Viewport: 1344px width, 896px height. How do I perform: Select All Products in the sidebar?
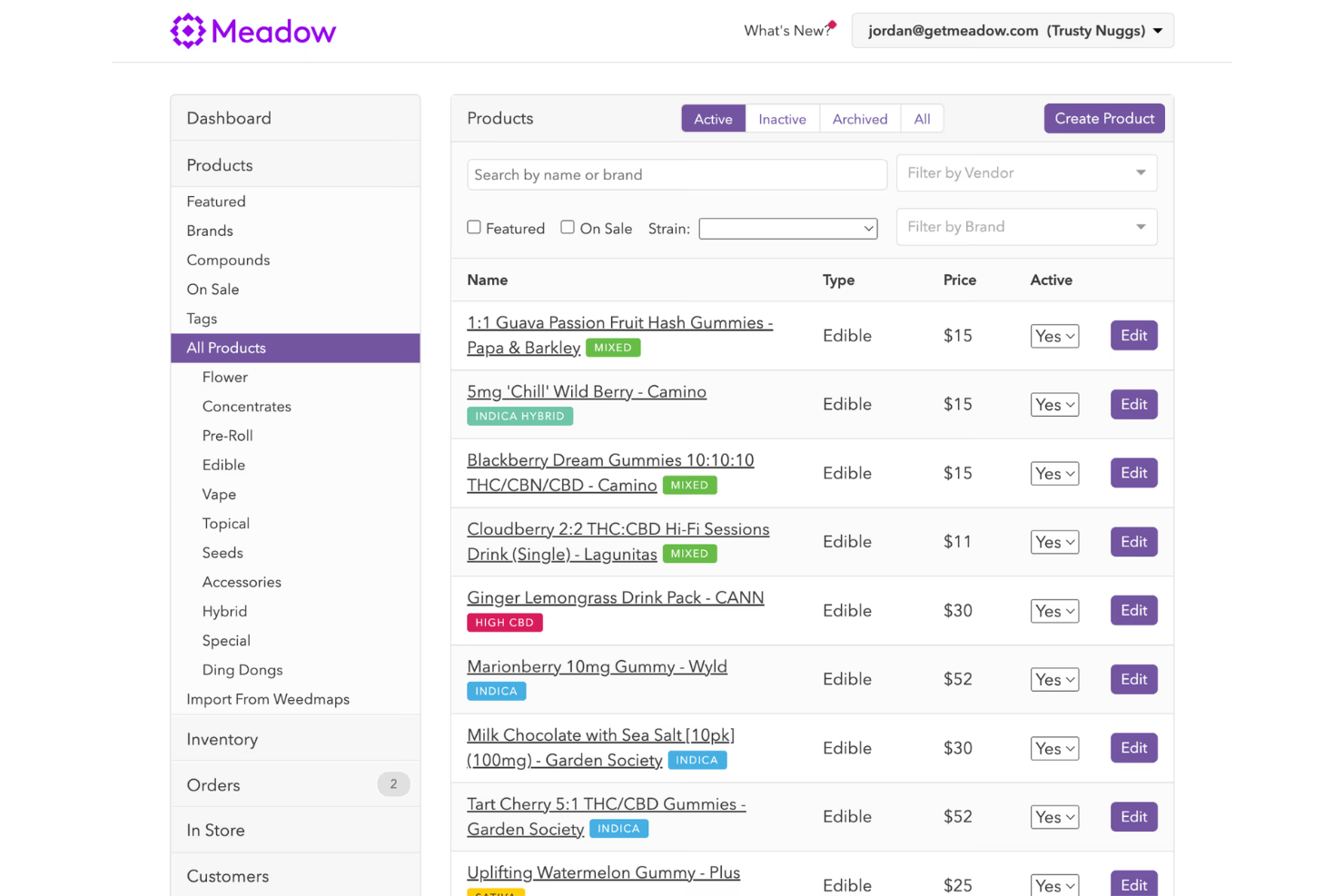[295, 348]
